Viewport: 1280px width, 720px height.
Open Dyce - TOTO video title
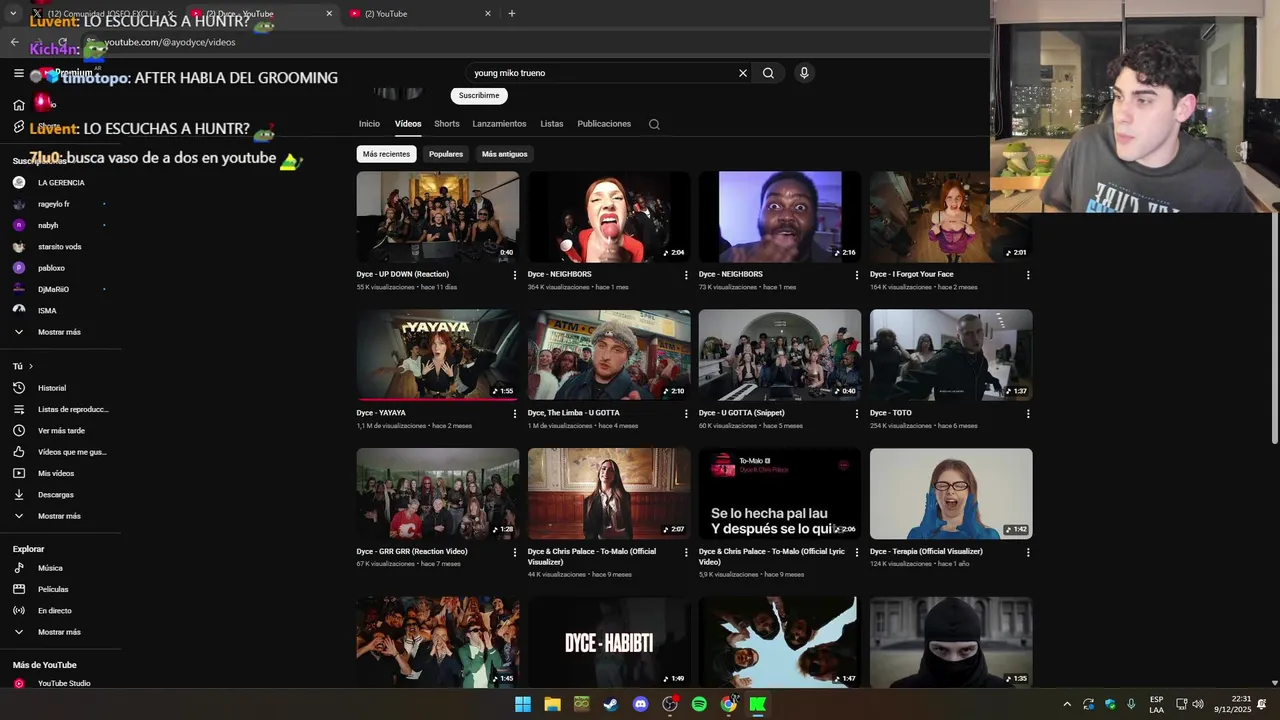click(891, 413)
